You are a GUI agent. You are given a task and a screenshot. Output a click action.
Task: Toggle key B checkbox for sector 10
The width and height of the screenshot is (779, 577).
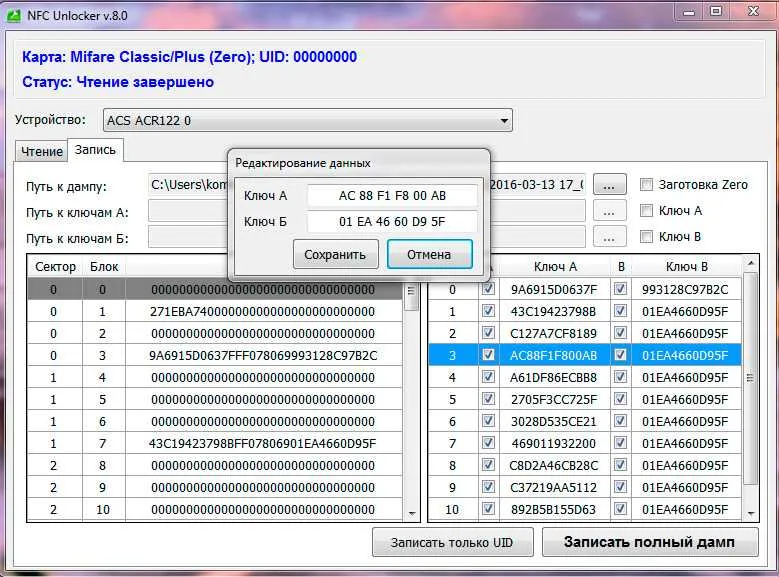point(620,508)
